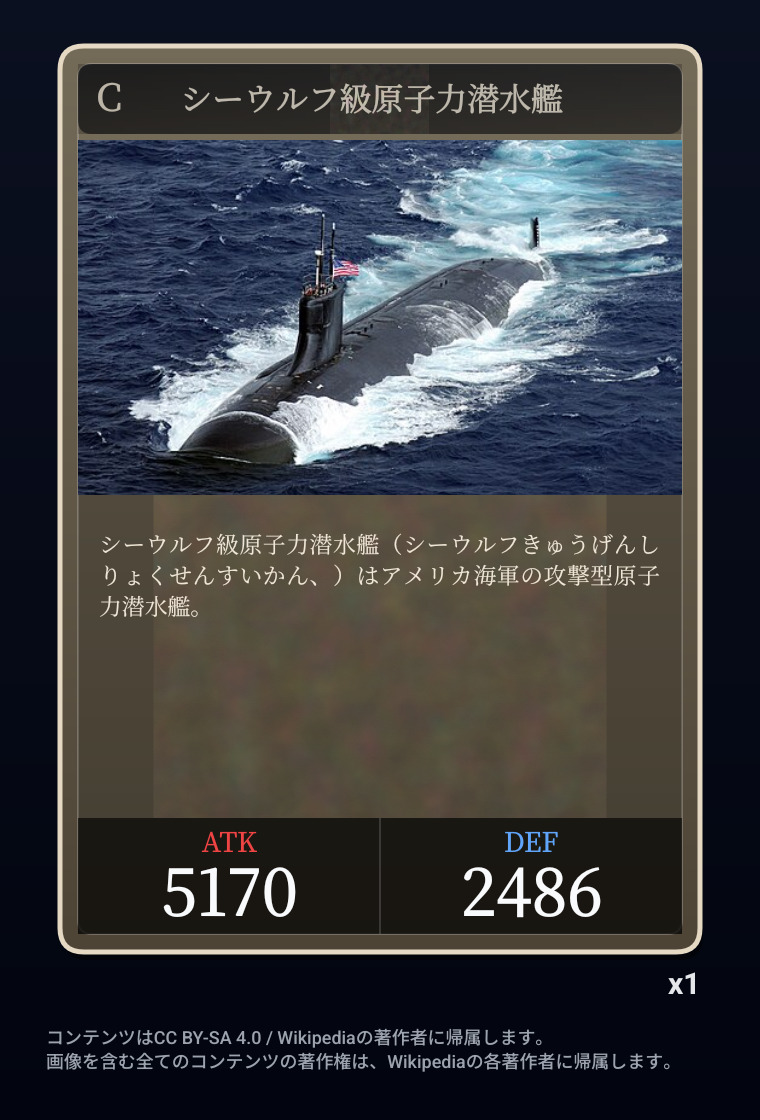Image resolution: width=760 pixels, height=1120 pixels.
Task: Click the card title シーウルフ級原子力潜水艦
Action: (x=373, y=99)
